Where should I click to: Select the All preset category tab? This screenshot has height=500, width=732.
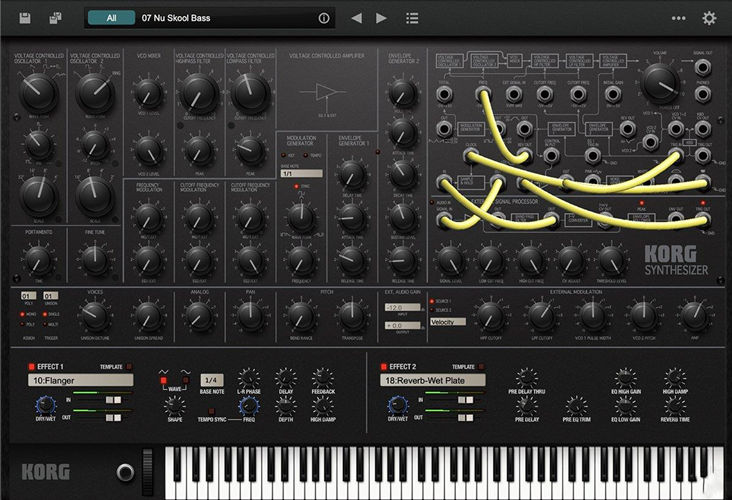112,18
